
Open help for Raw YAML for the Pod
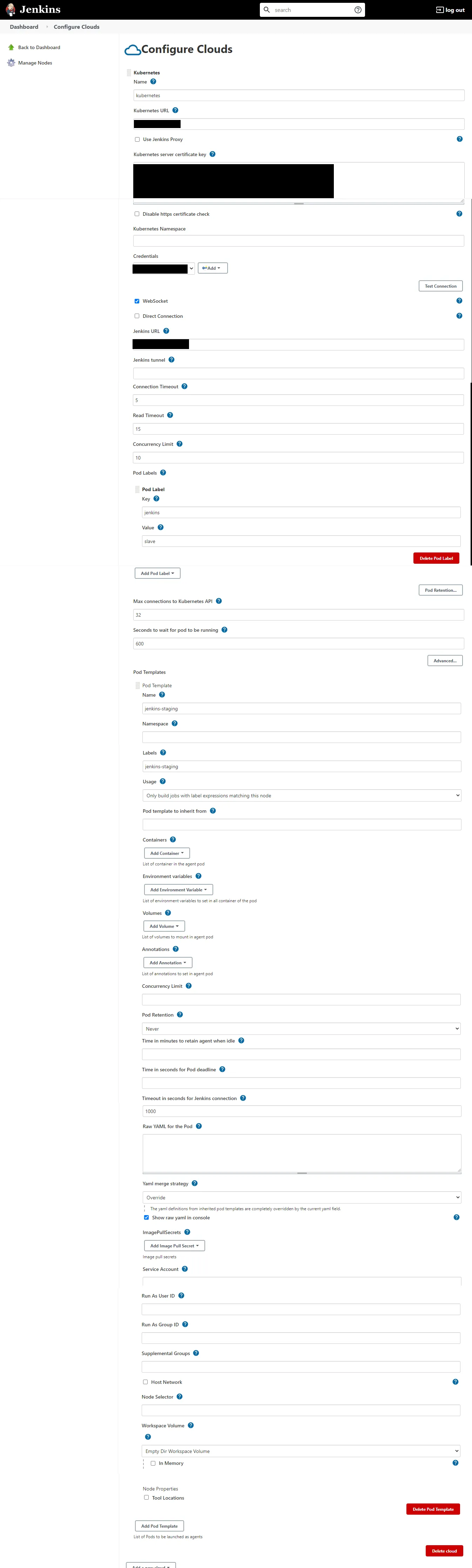199,1126
